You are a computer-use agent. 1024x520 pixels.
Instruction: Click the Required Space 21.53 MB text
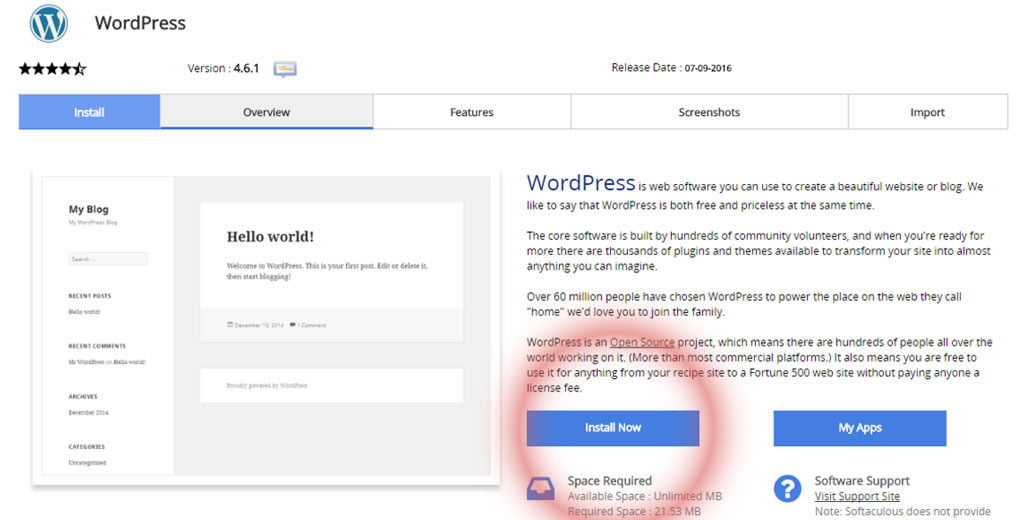point(634,512)
